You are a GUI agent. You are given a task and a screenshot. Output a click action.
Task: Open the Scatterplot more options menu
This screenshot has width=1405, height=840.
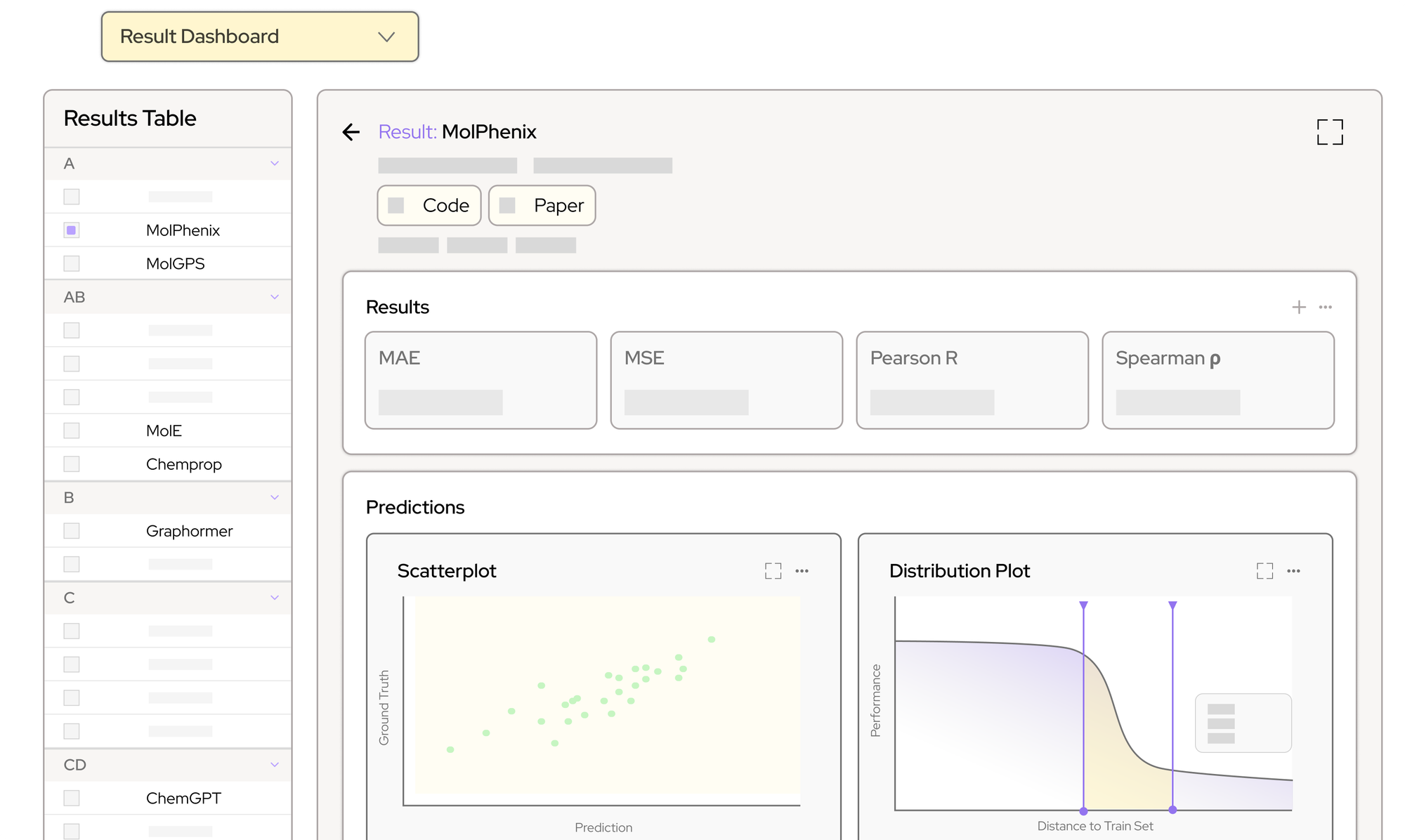tap(802, 571)
